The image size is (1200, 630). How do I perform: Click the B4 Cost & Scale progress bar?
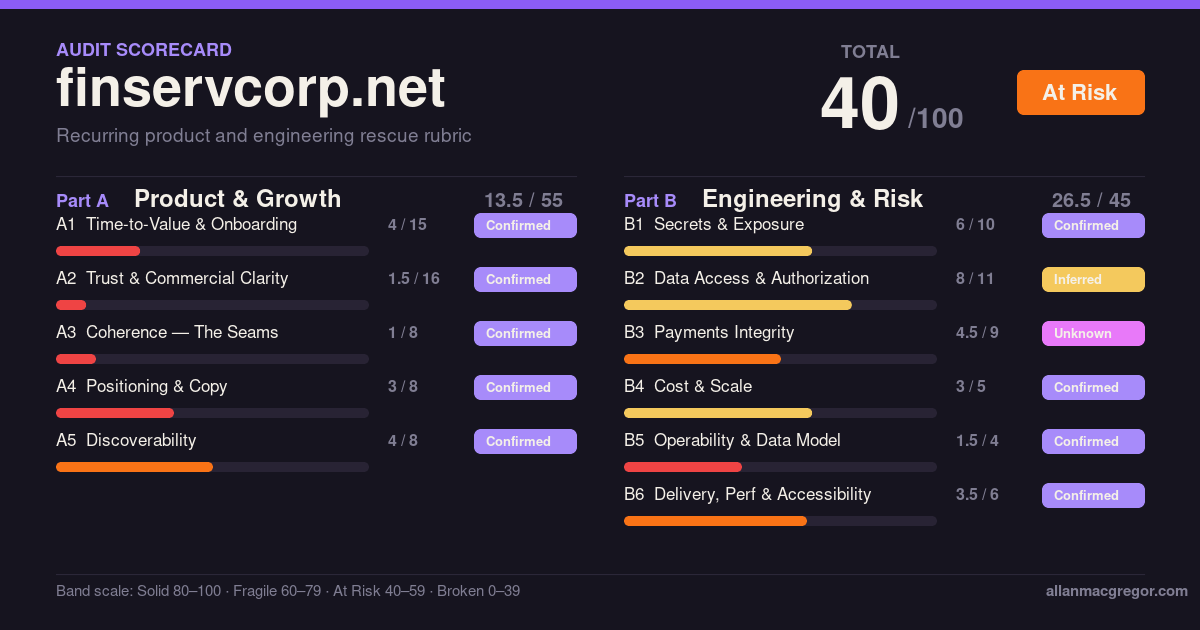point(780,413)
